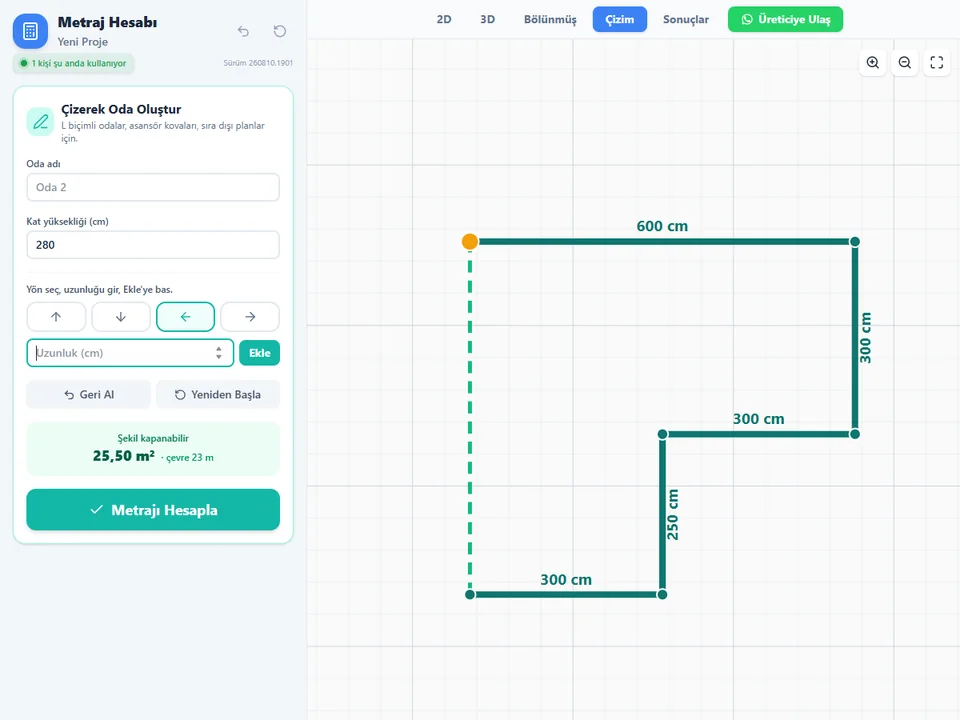The image size is (960, 720).
Task: Fit drawing to fullscreen view
Action: (x=937, y=62)
